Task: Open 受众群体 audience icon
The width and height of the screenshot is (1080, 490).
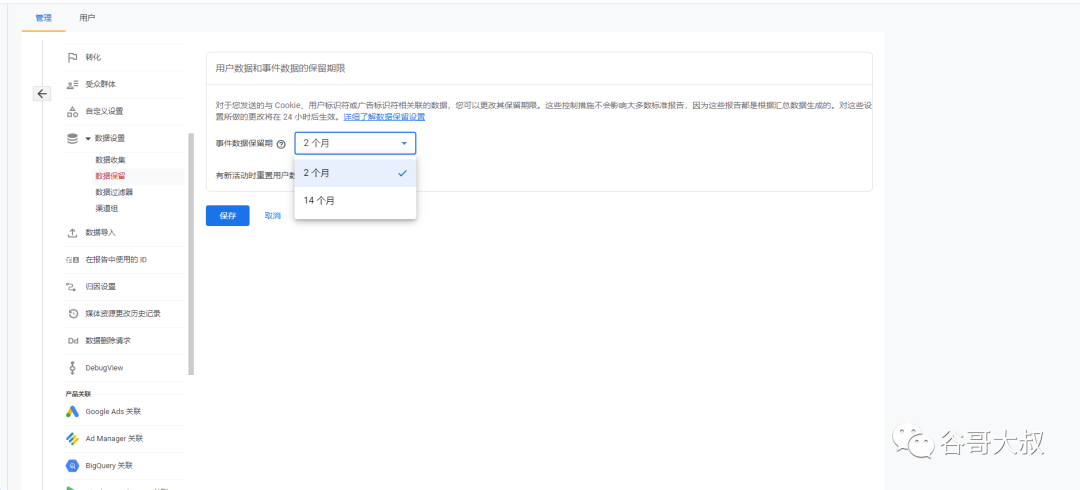Action: click(x=72, y=84)
